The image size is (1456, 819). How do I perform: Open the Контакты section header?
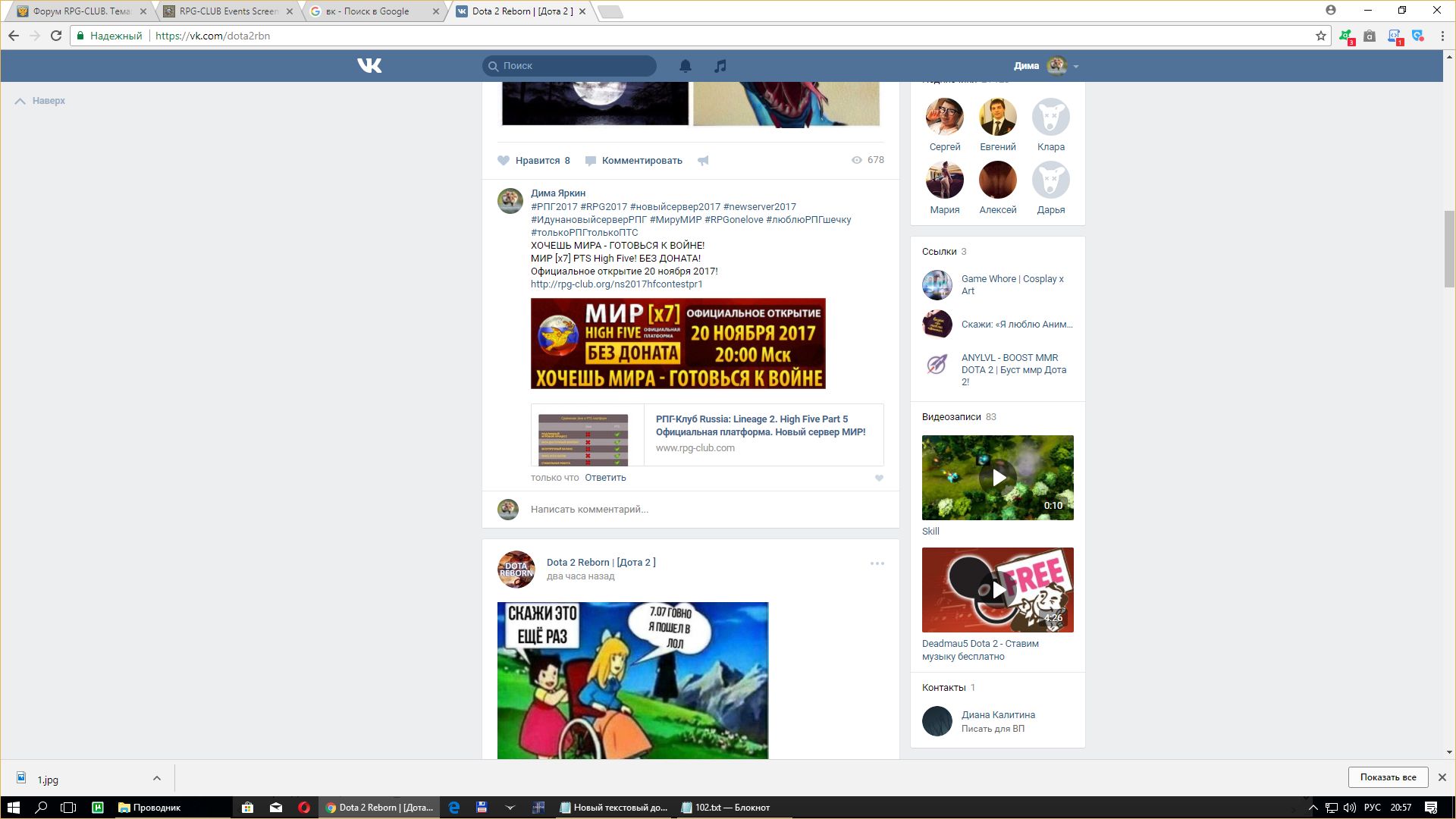point(949,688)
